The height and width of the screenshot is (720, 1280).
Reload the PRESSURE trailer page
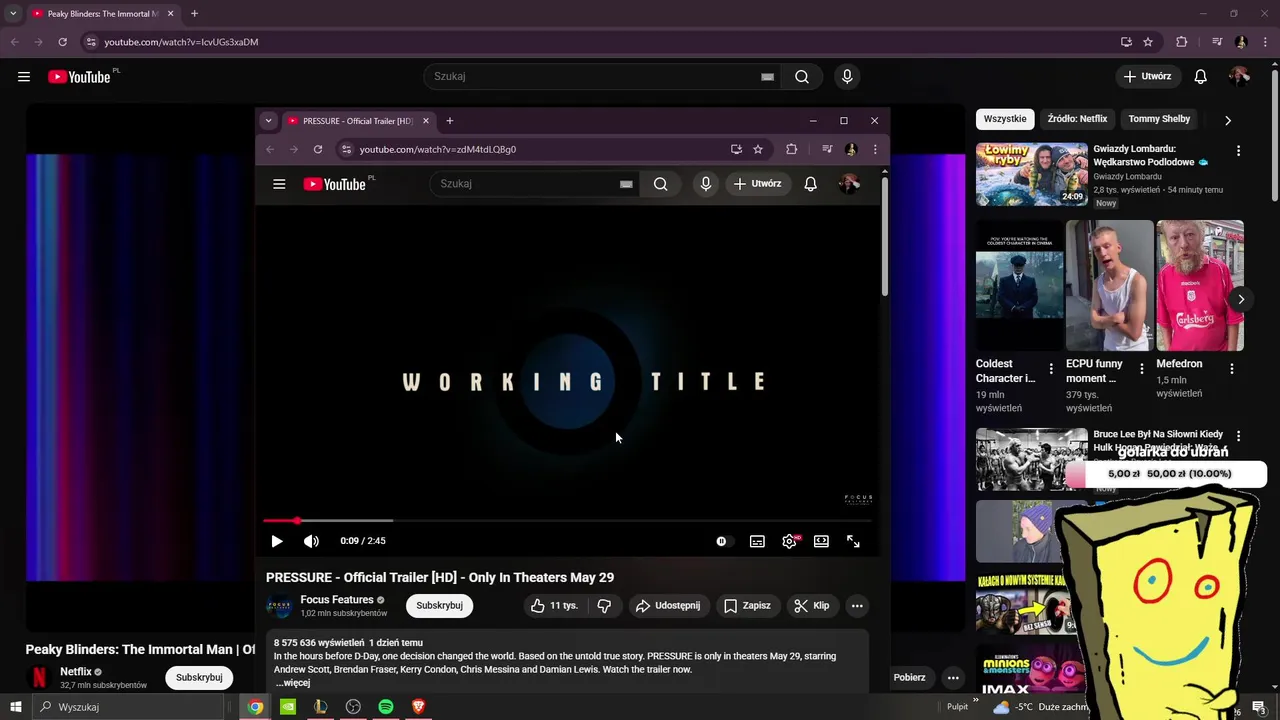tap(318, 149)
